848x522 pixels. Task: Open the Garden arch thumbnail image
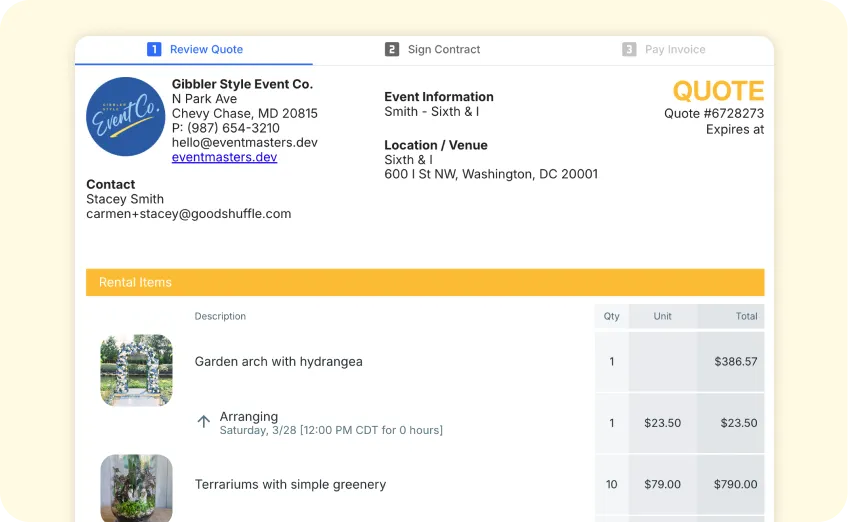point(136,370)
